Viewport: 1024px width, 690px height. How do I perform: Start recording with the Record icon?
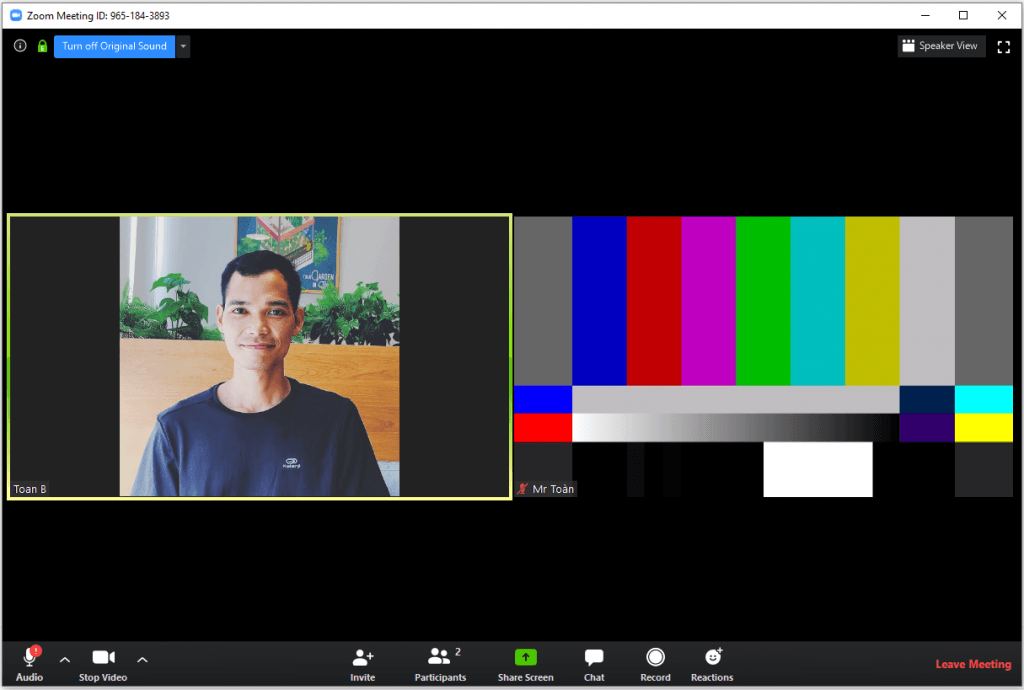pyautogui.click(x=655, y=658)
